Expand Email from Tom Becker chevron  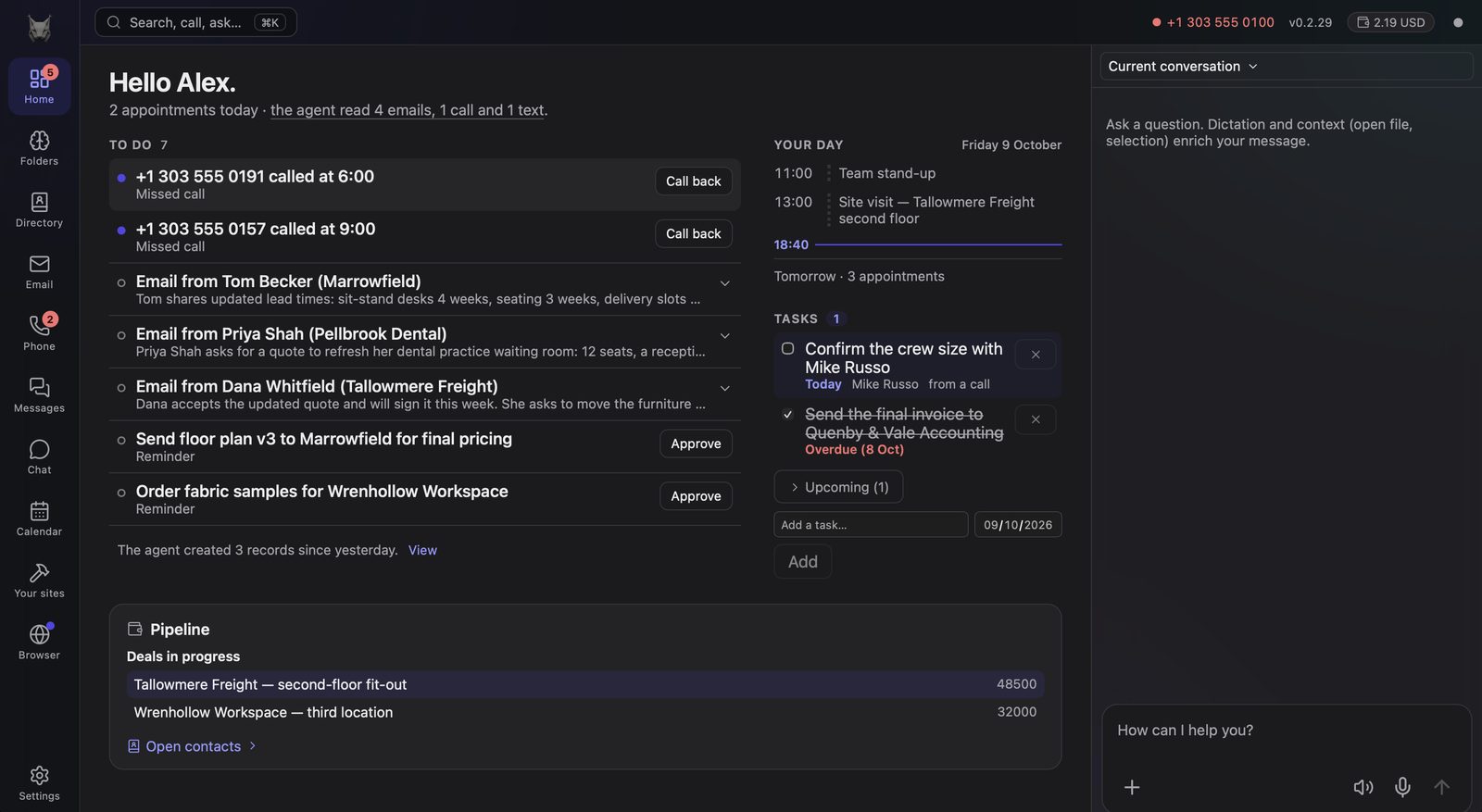pyautogui.click(x=725, y=283)
